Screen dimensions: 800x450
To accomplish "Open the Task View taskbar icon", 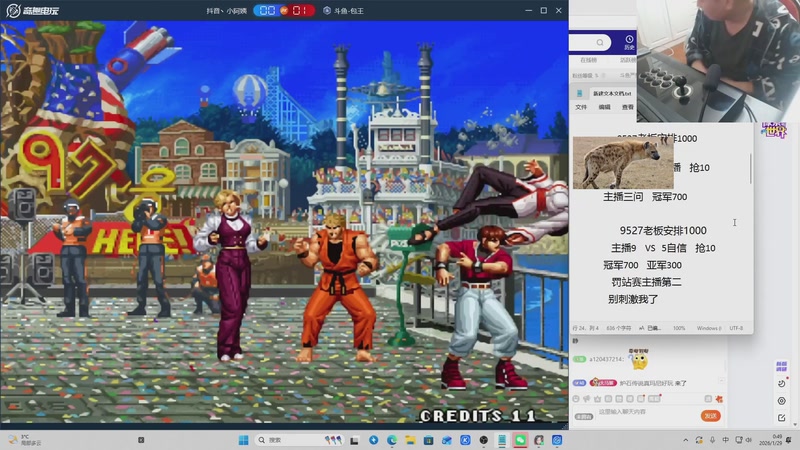I will (x=354, y=440).
